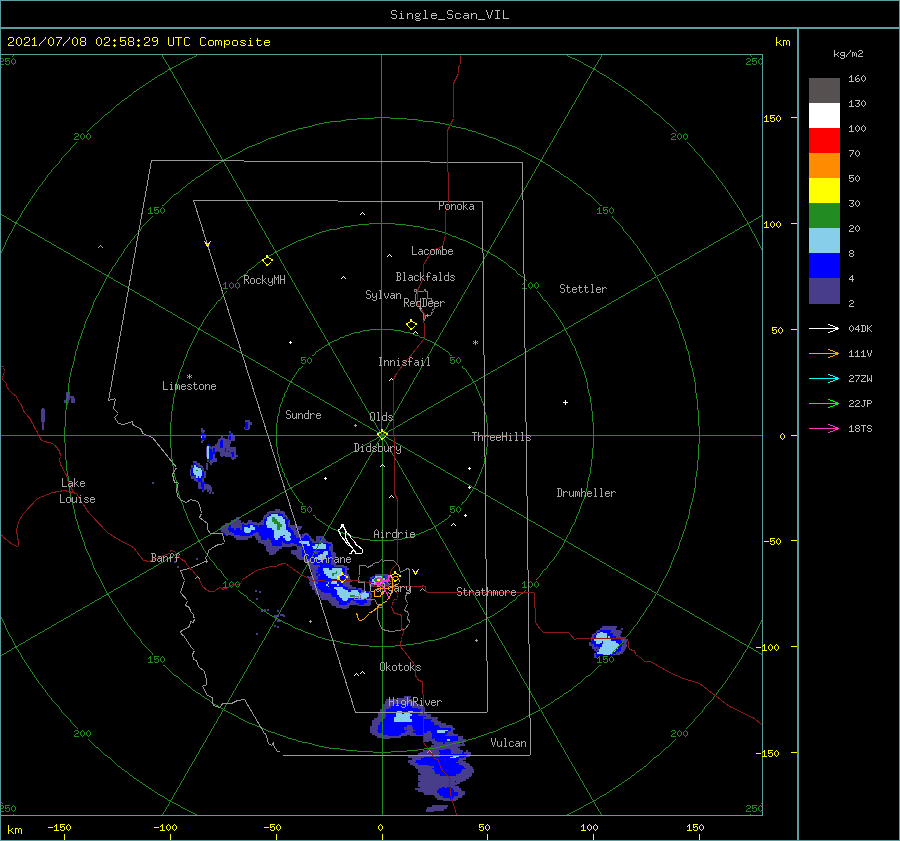Click the 04DK legend label
This screenshot has width=900, height=841.
click(x=860, y=328)
